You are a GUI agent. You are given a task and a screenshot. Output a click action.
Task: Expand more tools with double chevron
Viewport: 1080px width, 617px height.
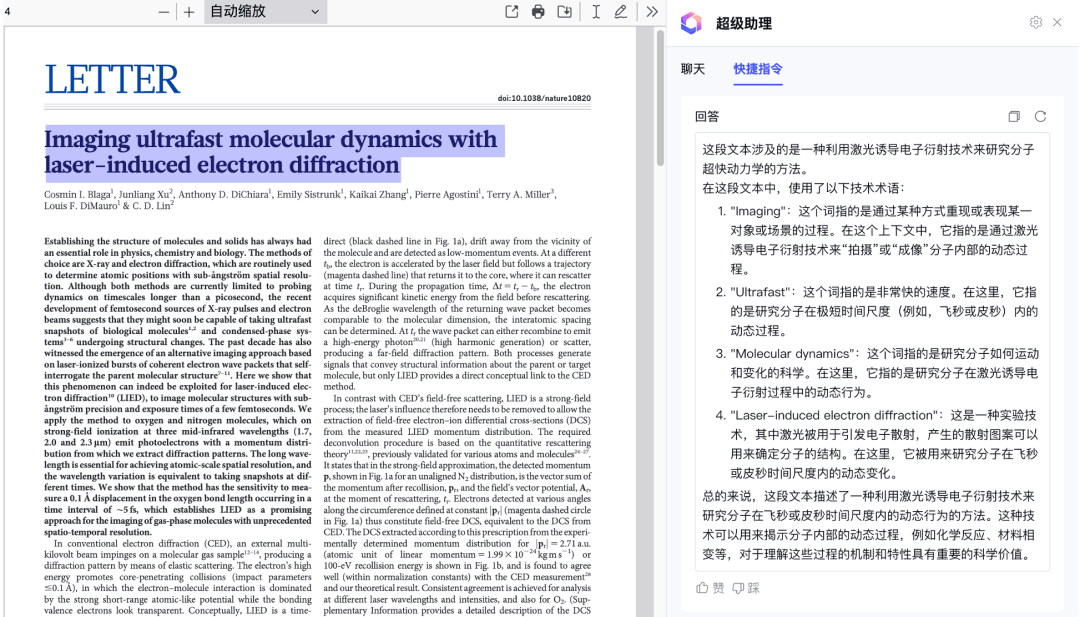(x=652, y=12)
